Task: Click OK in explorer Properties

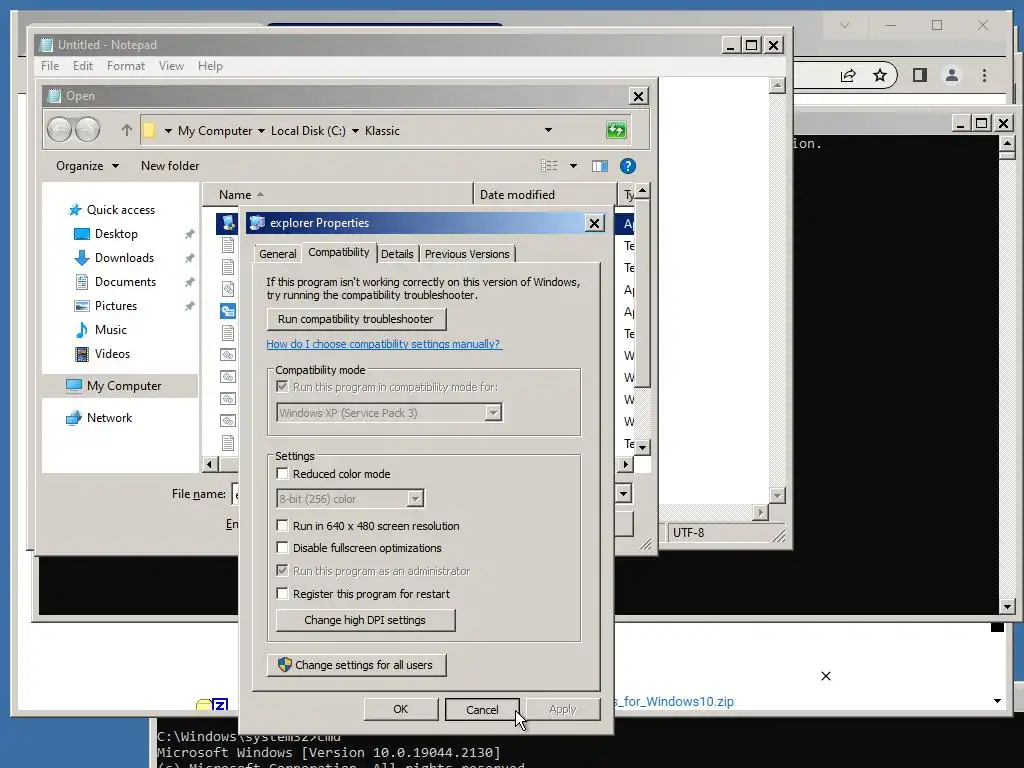Action: tap(400, 709)
